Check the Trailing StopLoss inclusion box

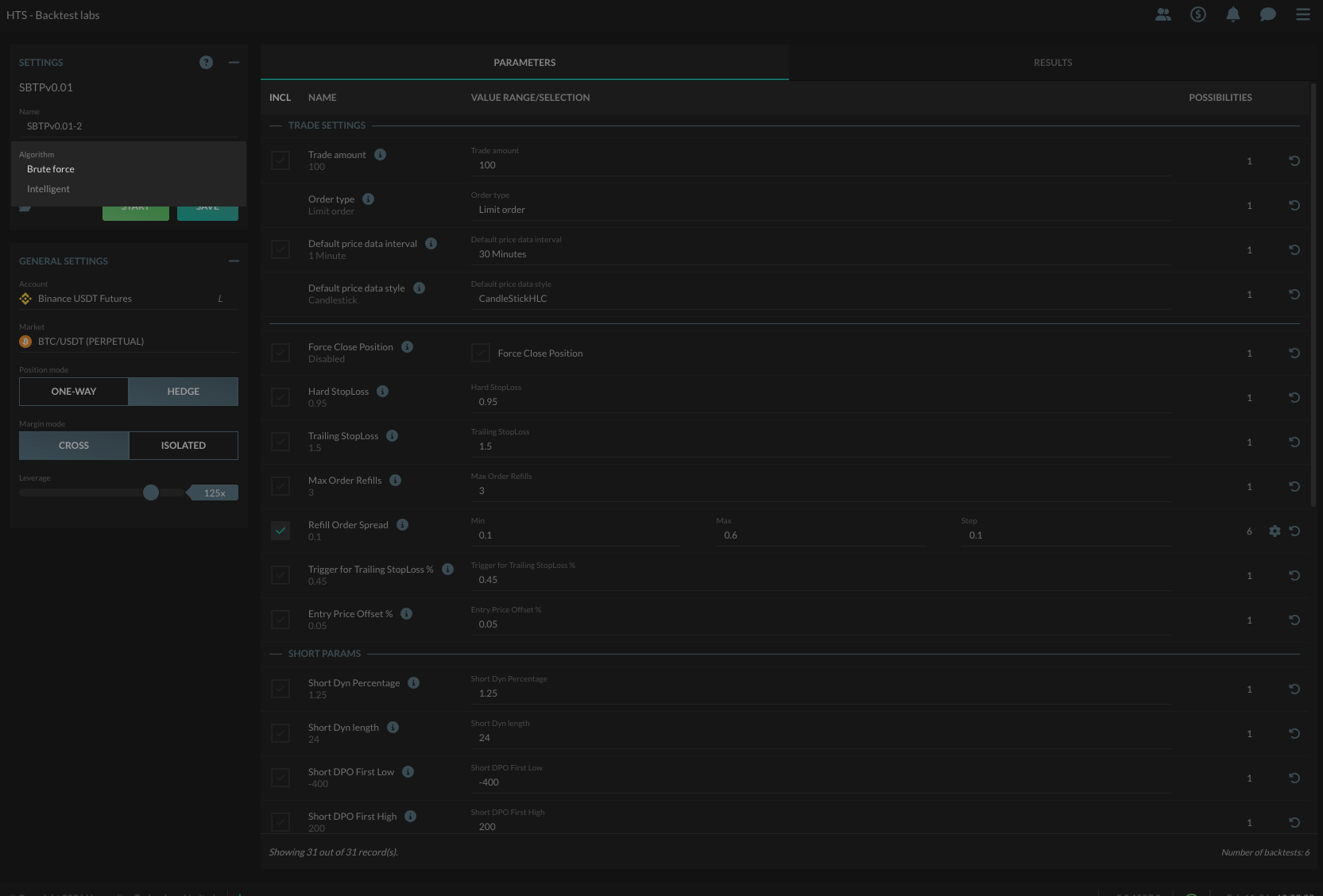point(280,441)
